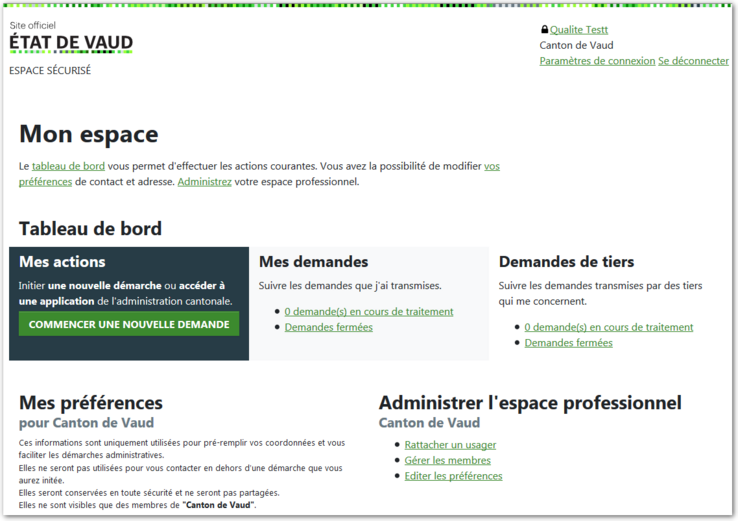Log out with Se déconnecter
The height and width of the screenshot is (521, 738).
[x=693, y=61]
